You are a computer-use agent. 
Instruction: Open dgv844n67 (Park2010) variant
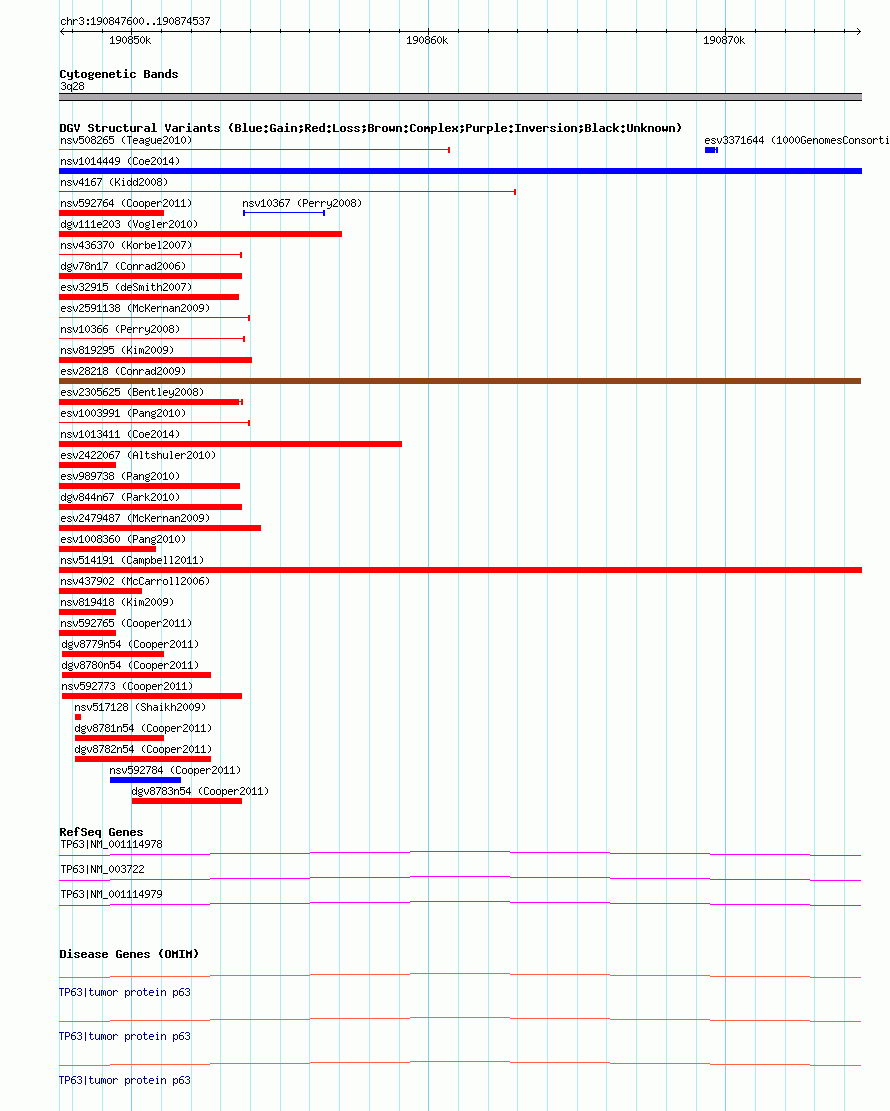(120, 497)
